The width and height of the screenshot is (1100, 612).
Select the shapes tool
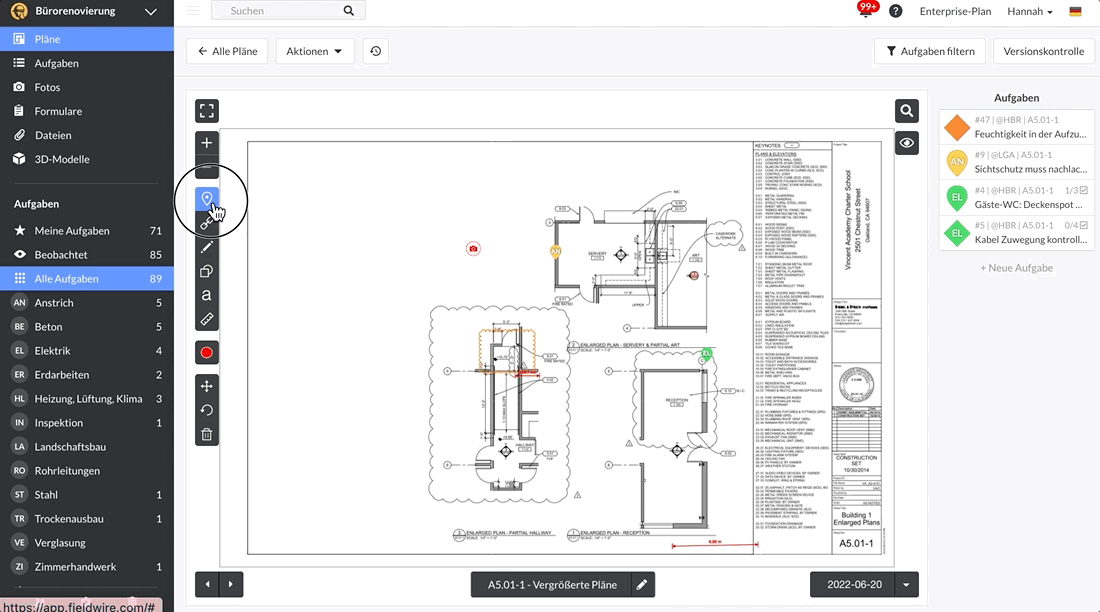207,271
